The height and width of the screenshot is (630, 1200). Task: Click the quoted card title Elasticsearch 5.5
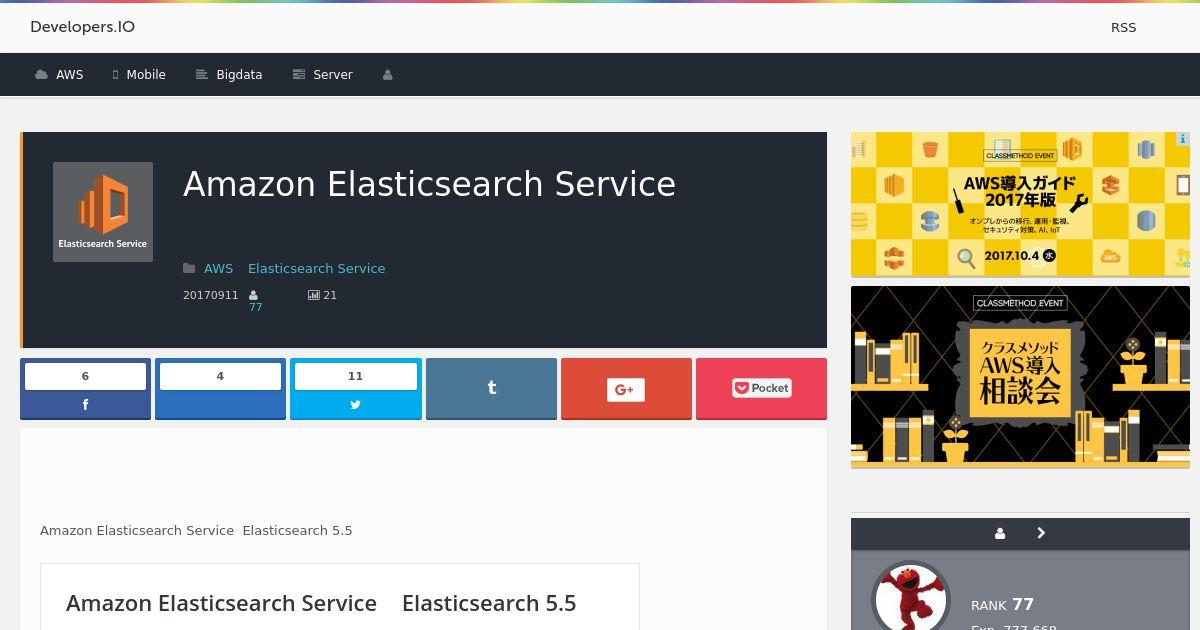click(489, 603)
